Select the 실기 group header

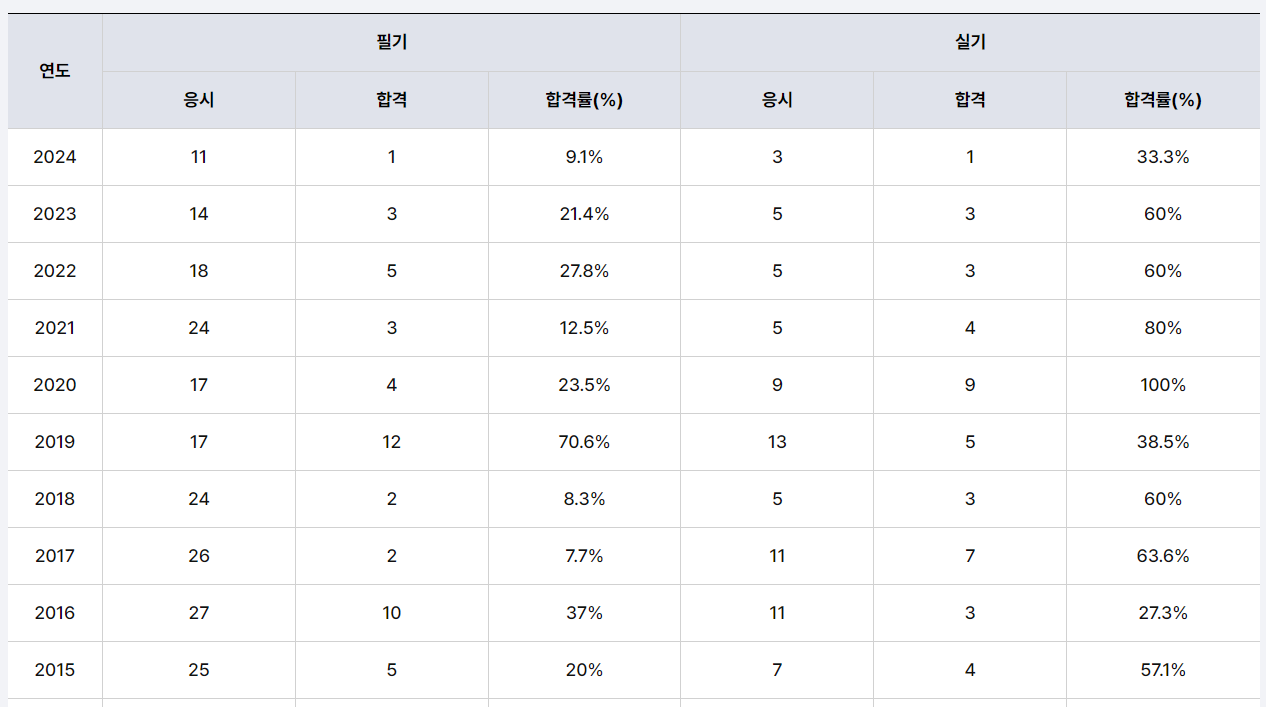[x=970, y=42]
